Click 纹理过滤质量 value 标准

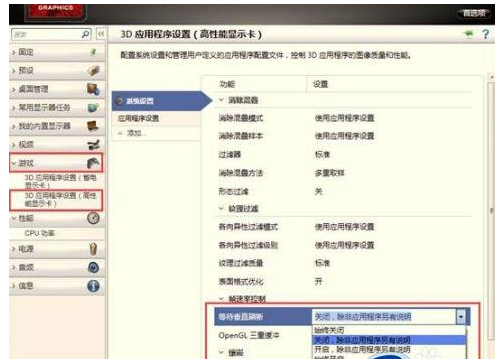(x=322, y=263)
